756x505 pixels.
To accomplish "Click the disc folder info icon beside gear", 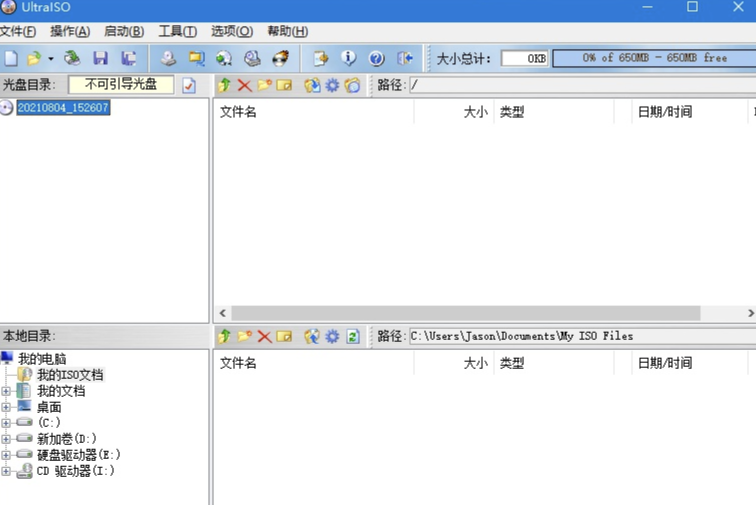I will coord(352,85).
